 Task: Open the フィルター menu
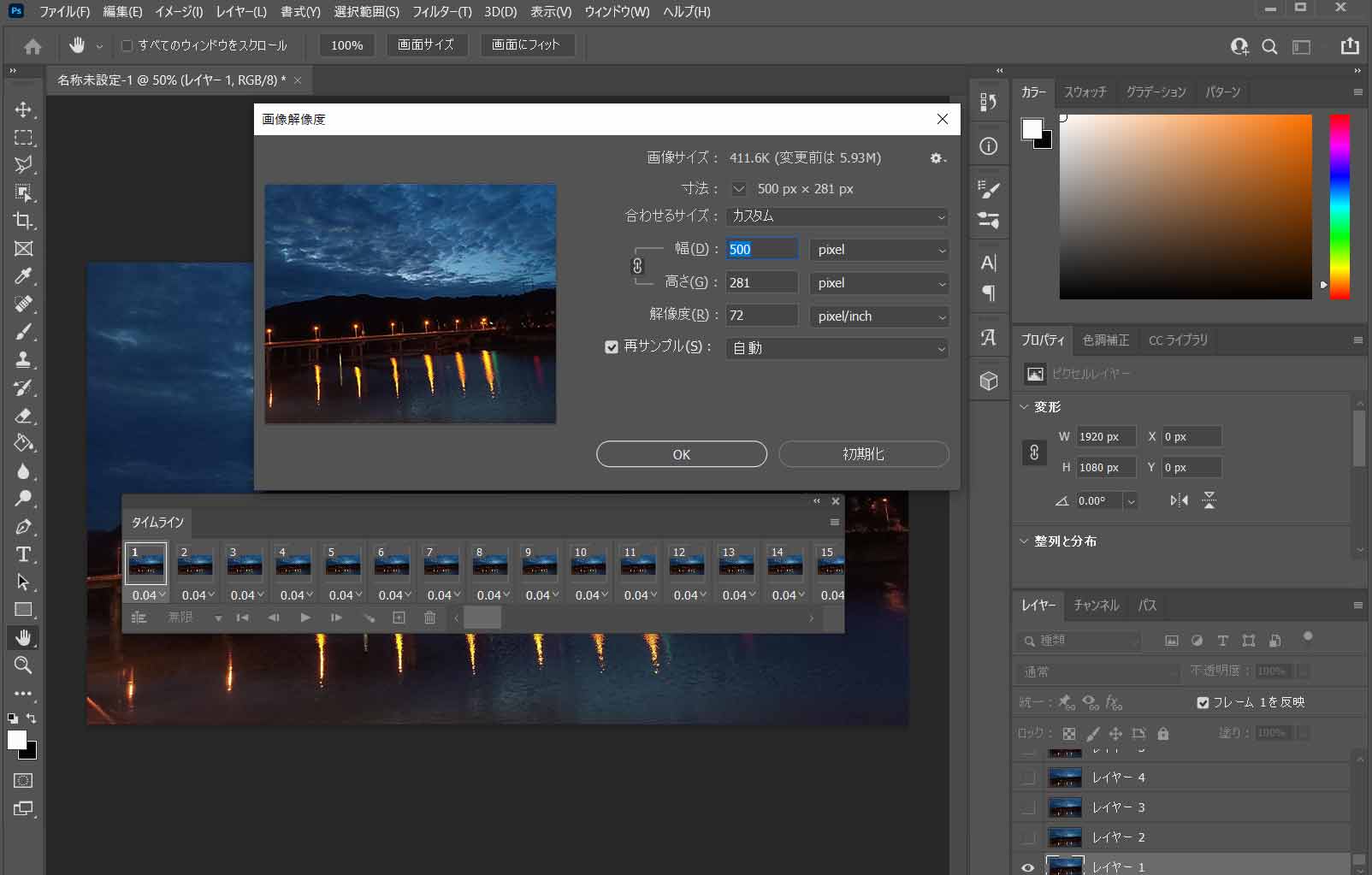click(x=441, y=11)
